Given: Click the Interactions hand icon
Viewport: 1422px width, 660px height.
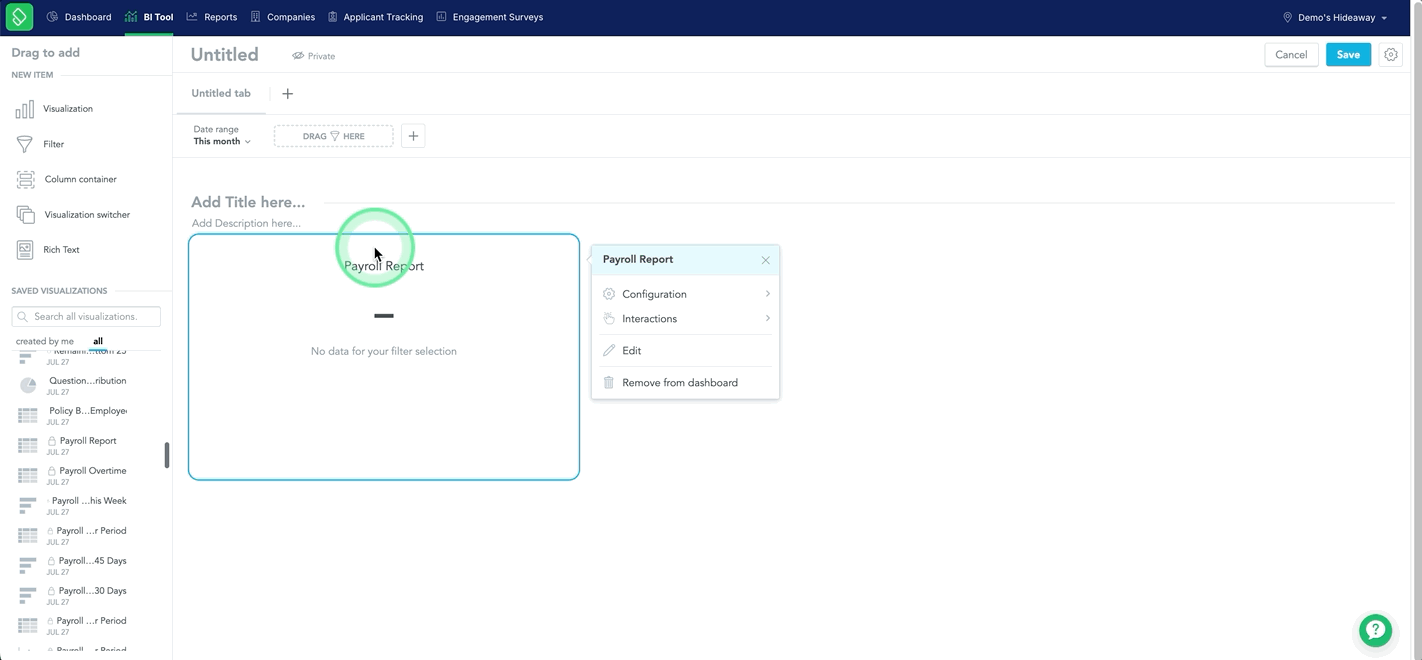Looking at the screenshot, I should click(609, 319).
